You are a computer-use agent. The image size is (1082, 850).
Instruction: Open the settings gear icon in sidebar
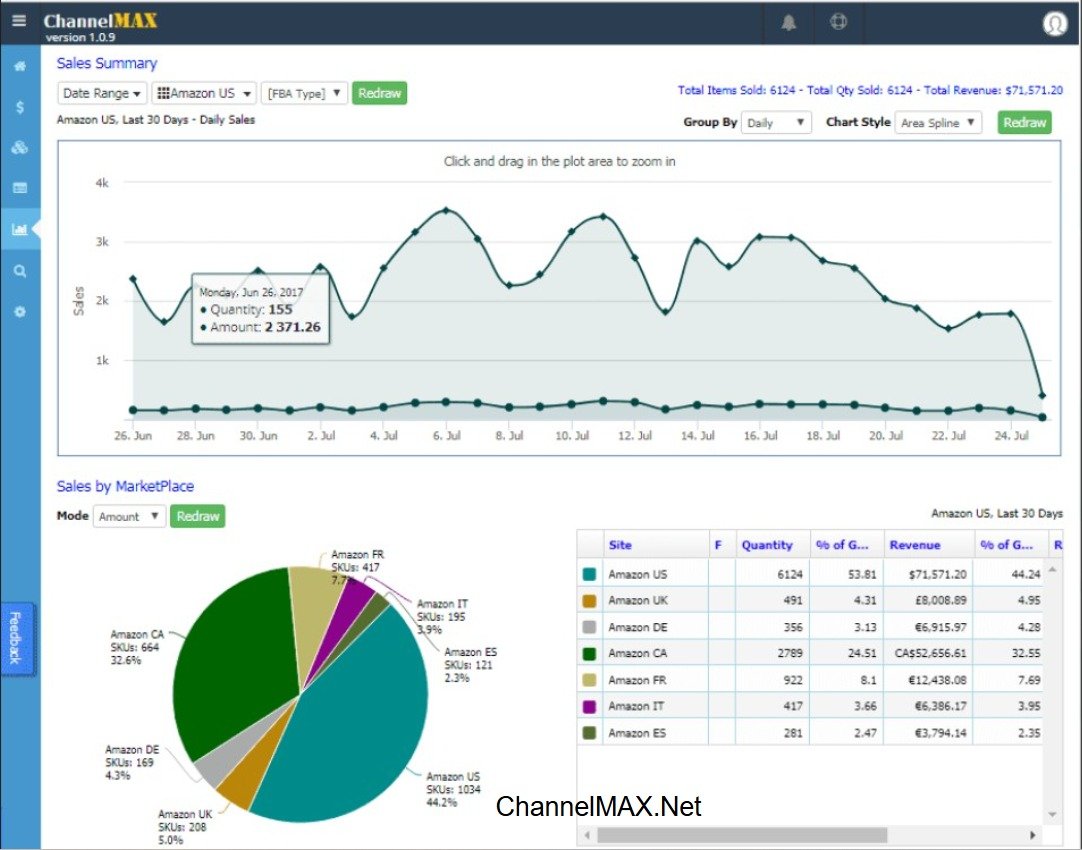(x=20, y=311)
